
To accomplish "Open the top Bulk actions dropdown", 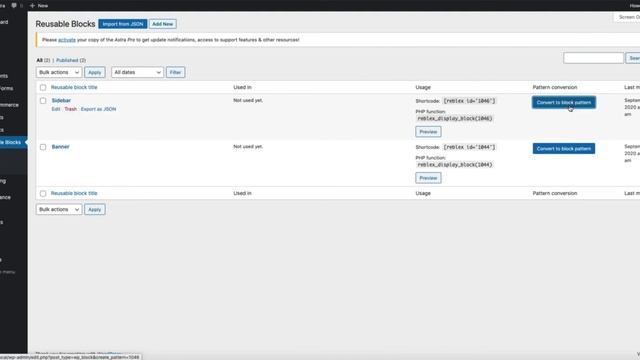I will [59, 72].
